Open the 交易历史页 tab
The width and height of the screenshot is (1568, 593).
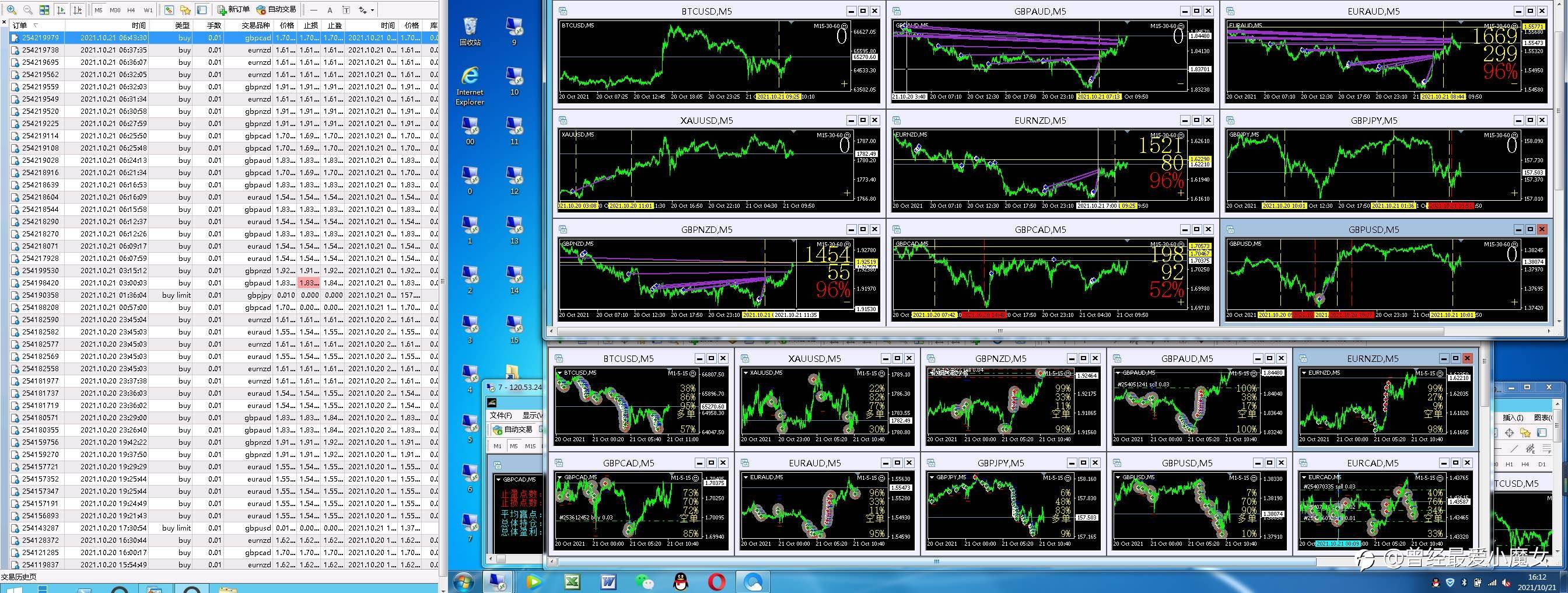19,577
